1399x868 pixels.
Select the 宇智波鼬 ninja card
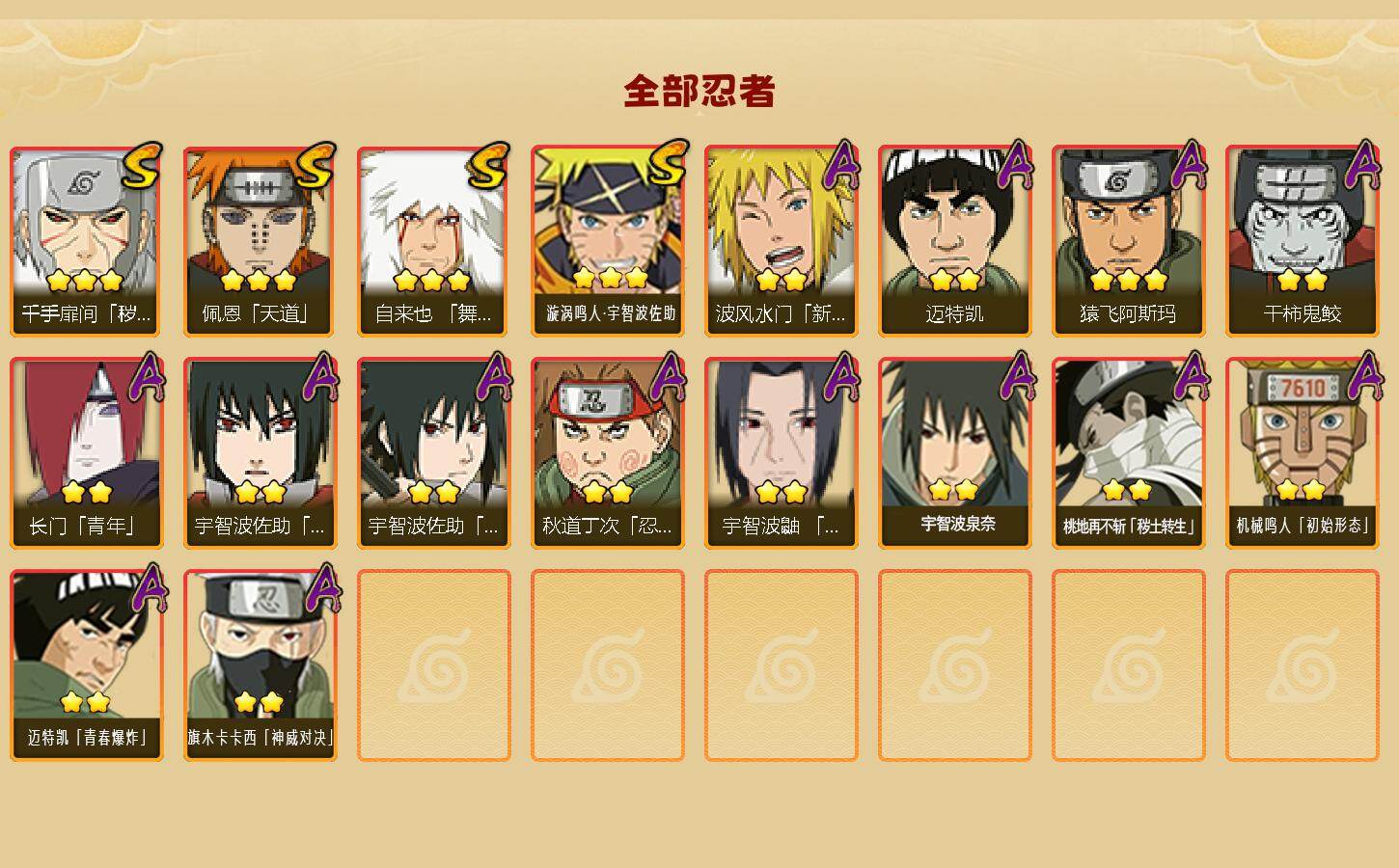(x=781, y=453)
